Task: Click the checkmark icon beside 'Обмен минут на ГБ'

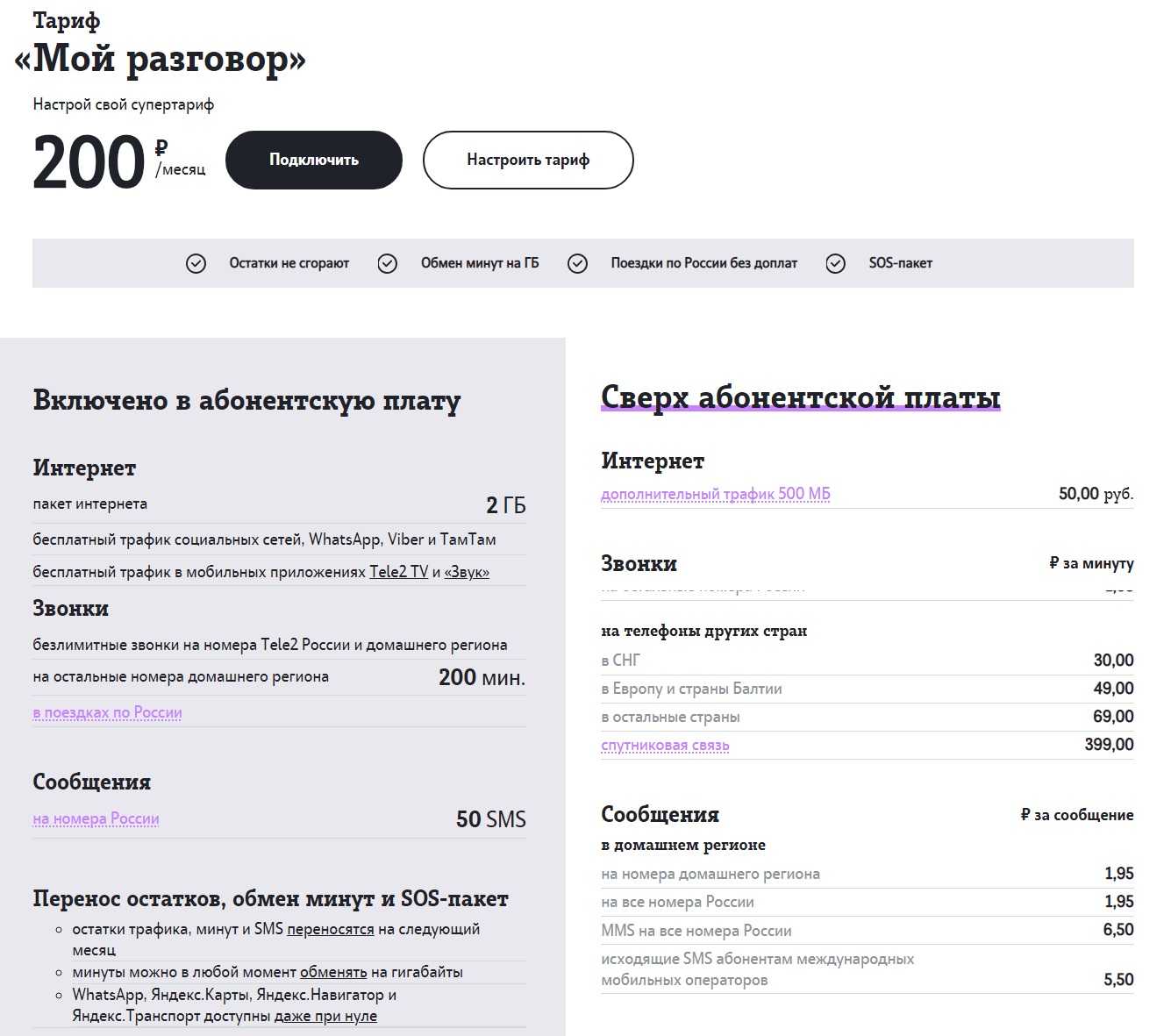Action: (x=387, y=263)
